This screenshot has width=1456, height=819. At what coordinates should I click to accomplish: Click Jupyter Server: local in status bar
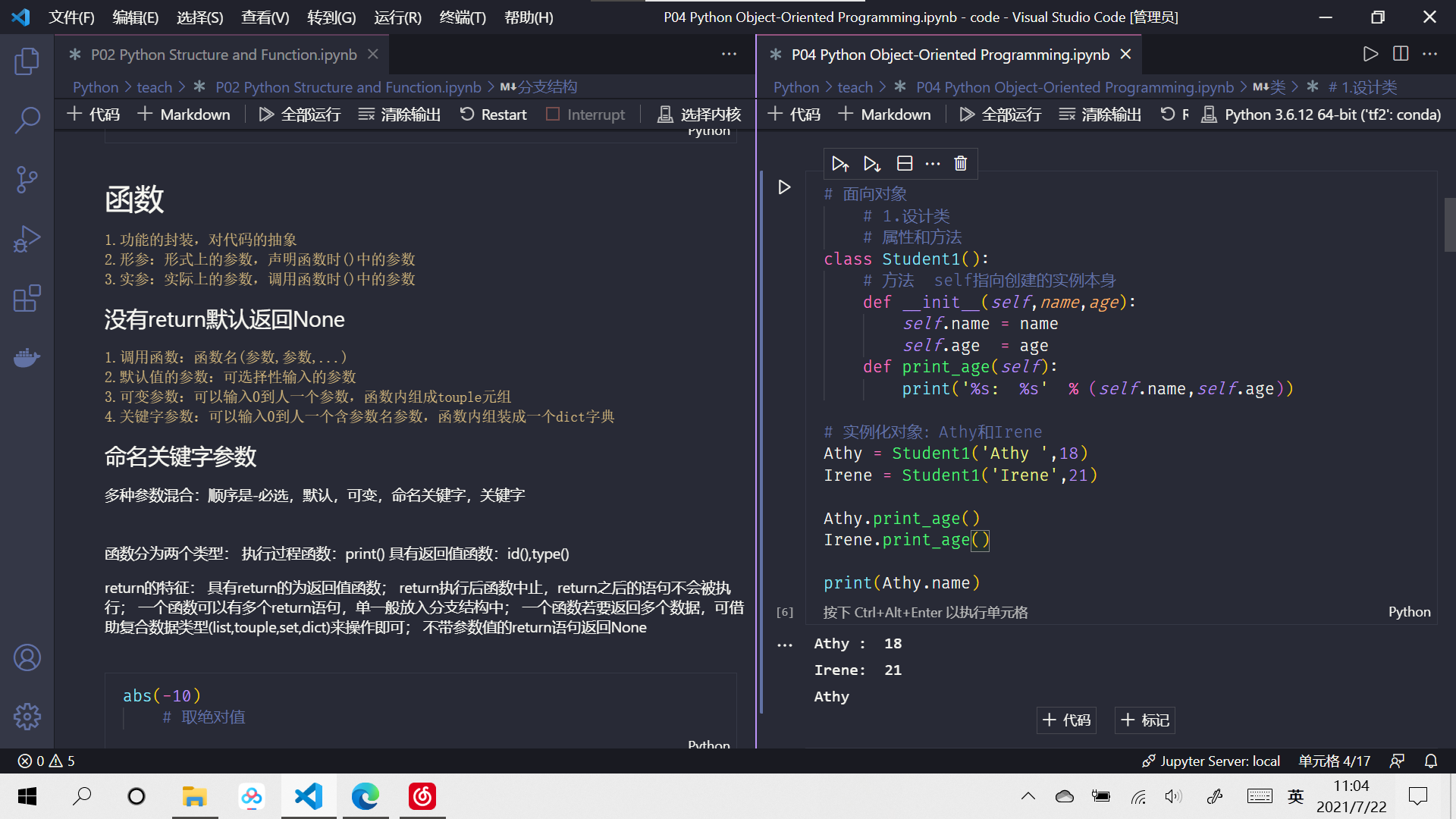tap(1211, 761)
